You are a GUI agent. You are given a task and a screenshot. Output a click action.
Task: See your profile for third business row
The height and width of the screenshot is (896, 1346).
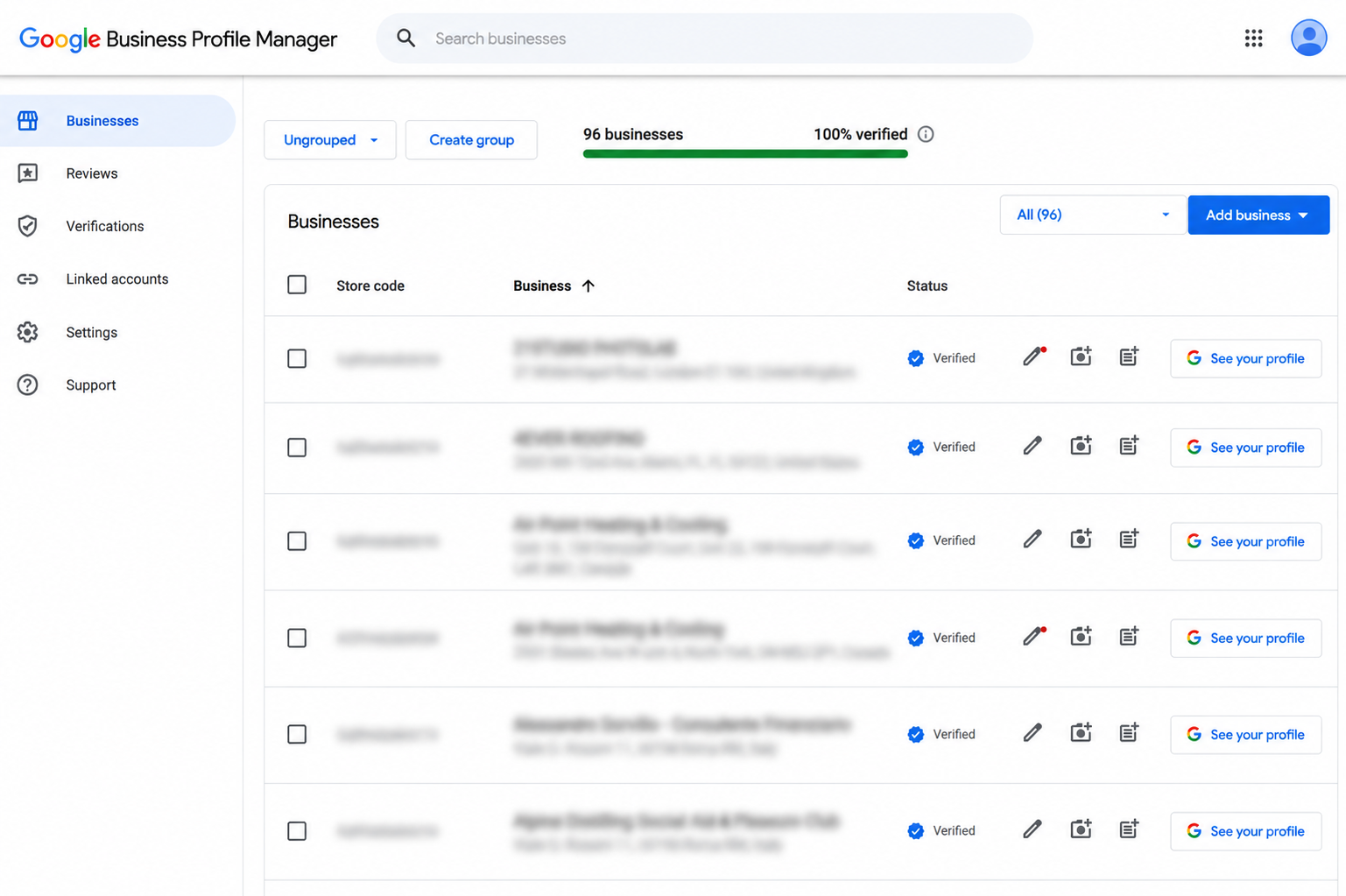click(1245, 541)
